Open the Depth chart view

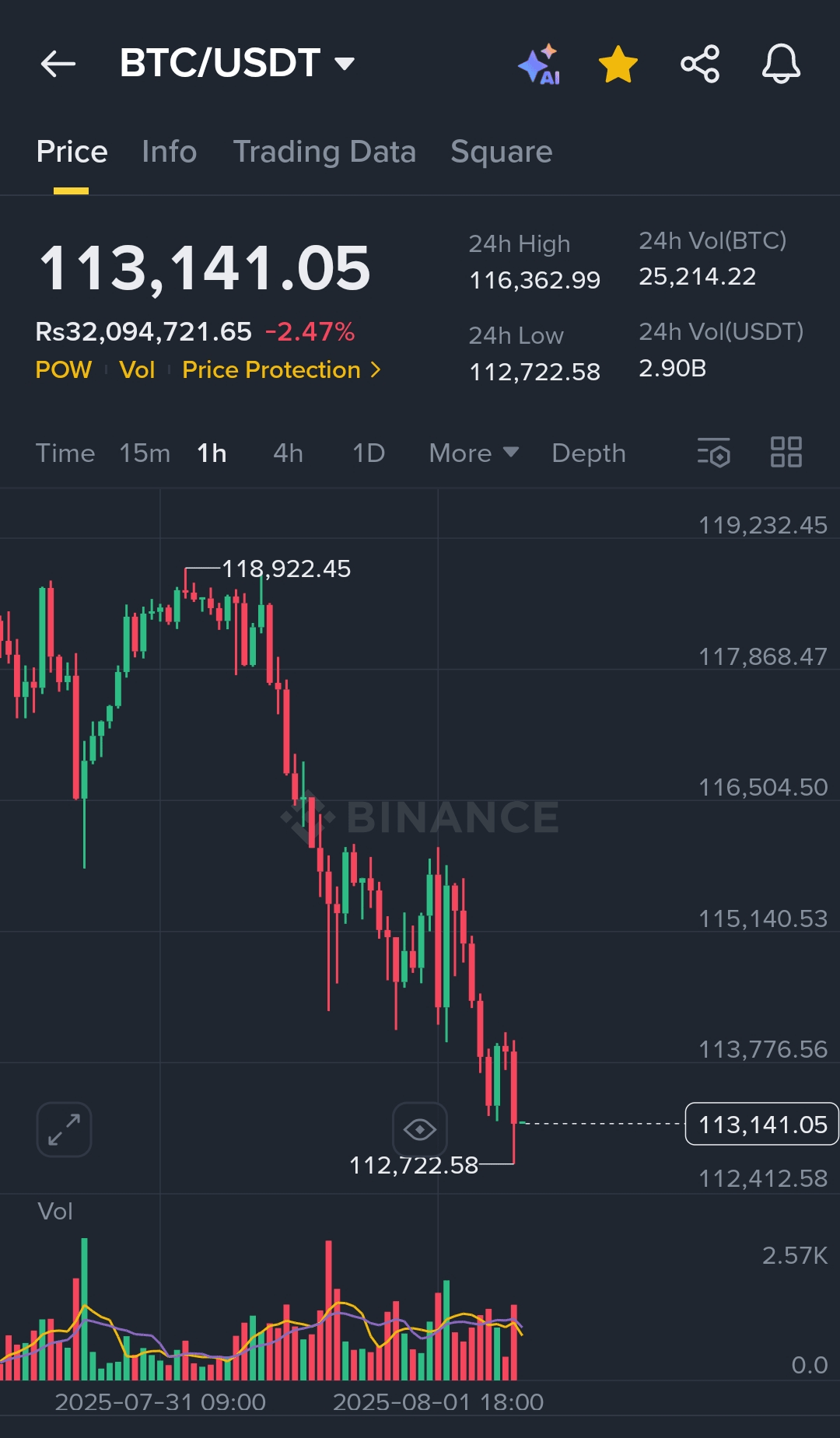pyautogui.click(x=589, y=453)
